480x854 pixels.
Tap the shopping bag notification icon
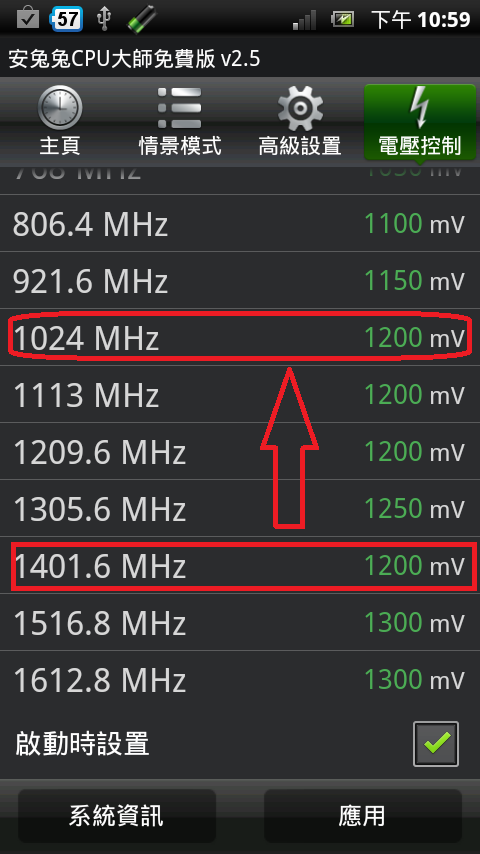pyautogui.click(x=27, y=20)
